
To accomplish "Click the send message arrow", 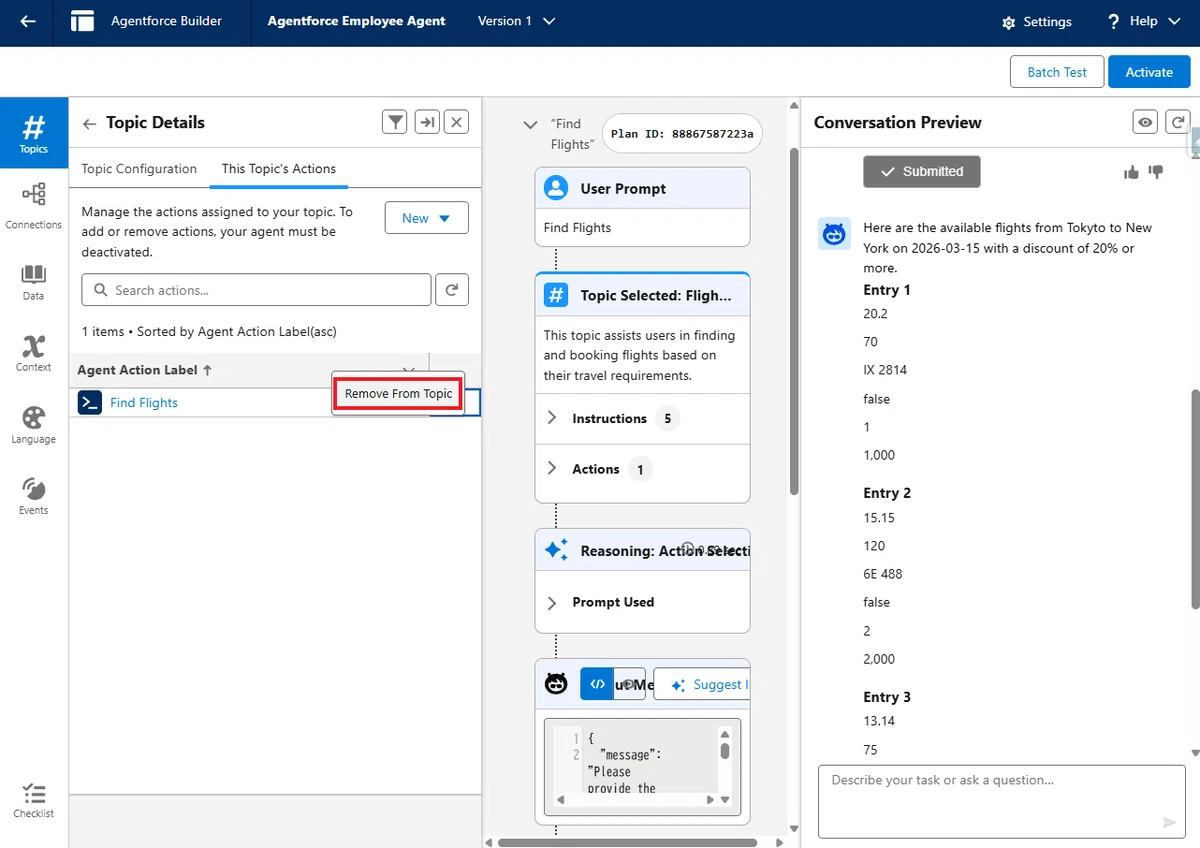I will click(x=1169, y=822).
